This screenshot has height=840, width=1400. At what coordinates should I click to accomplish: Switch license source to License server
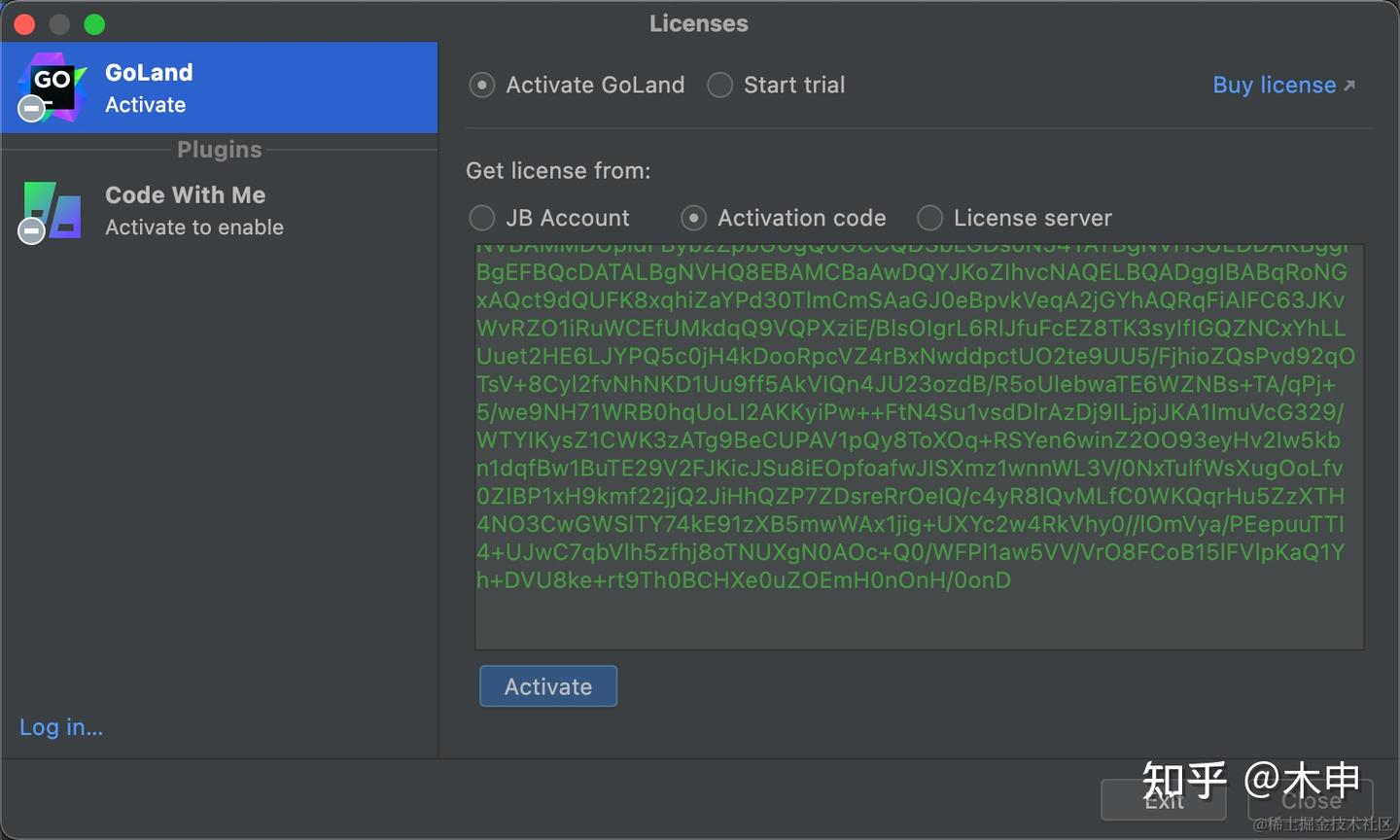(x=930, y=218)
